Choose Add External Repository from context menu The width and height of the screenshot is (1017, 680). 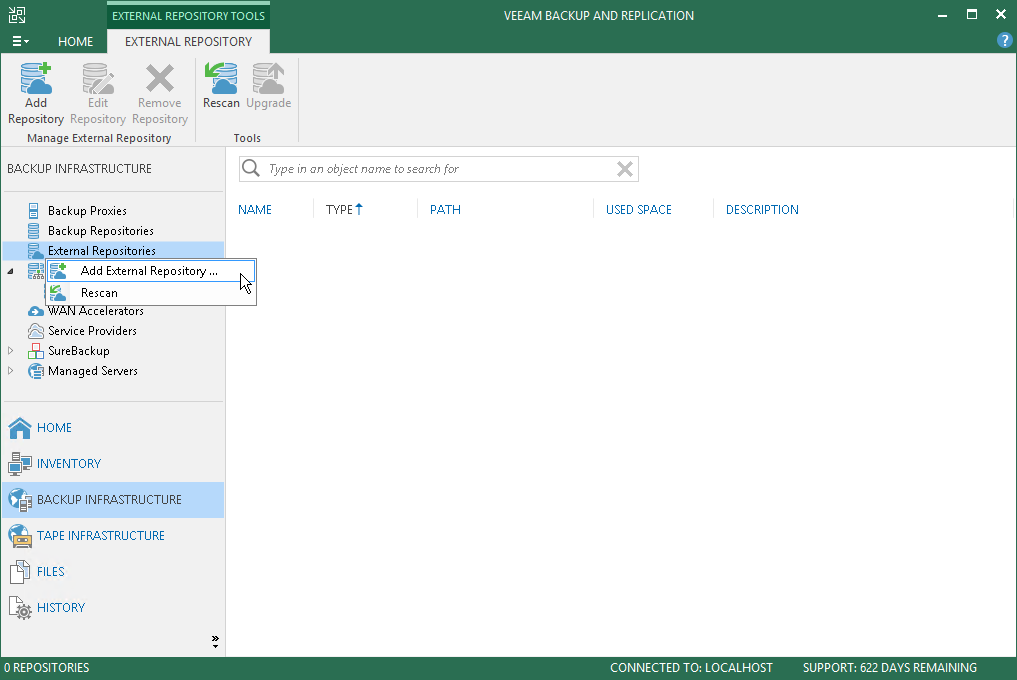click(151, 271)
